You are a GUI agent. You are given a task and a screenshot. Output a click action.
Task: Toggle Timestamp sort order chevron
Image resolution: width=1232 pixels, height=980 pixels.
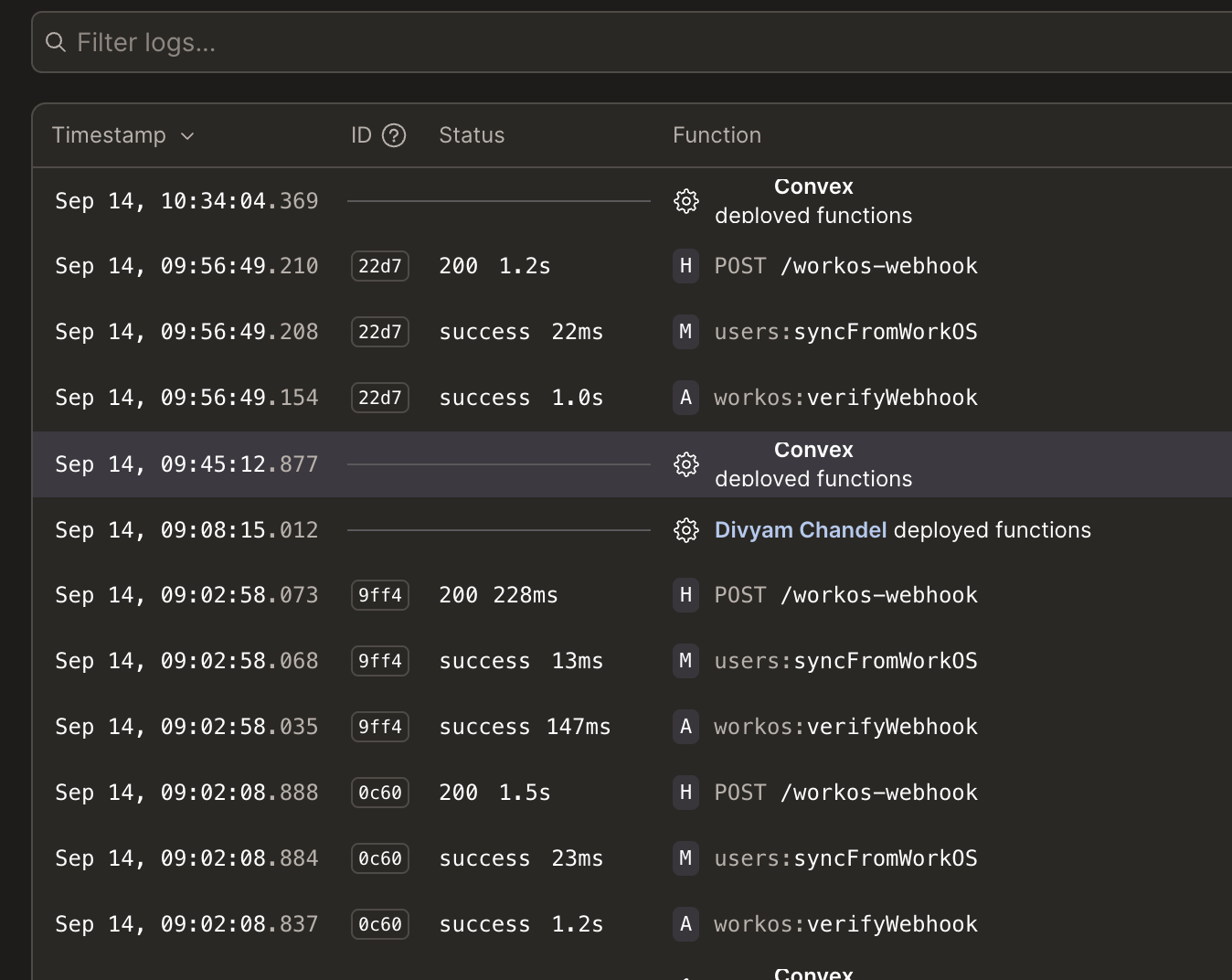(187, 136)
